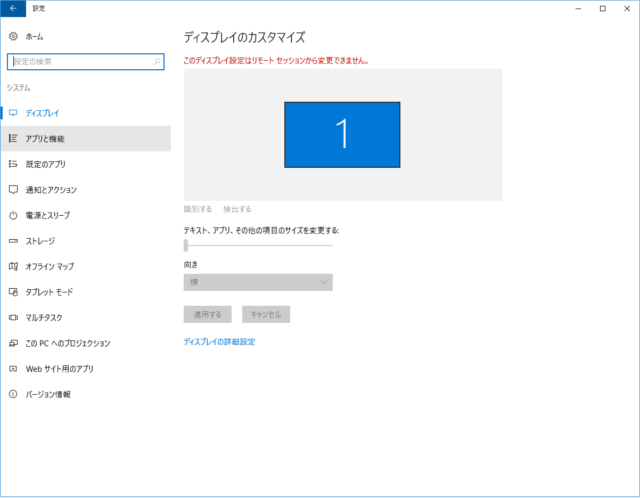Image resolution: width=640 pixels, height=498 pixels.
Task: Maximize the 設定 window
Action: (x=602, y=9)
